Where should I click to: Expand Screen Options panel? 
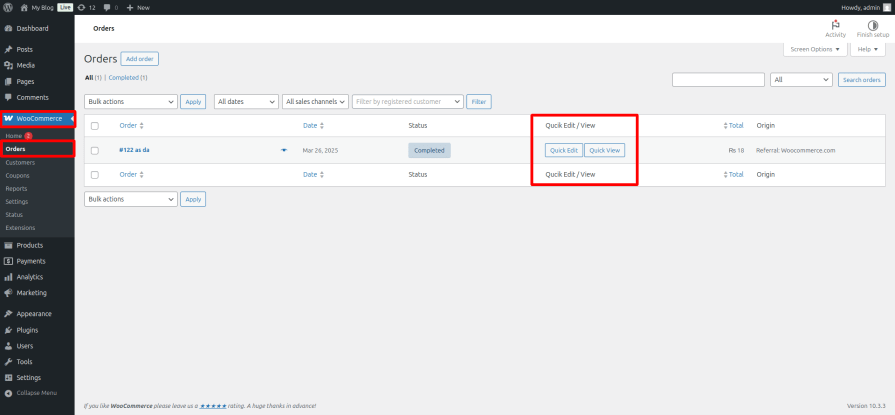coord(815,49)
